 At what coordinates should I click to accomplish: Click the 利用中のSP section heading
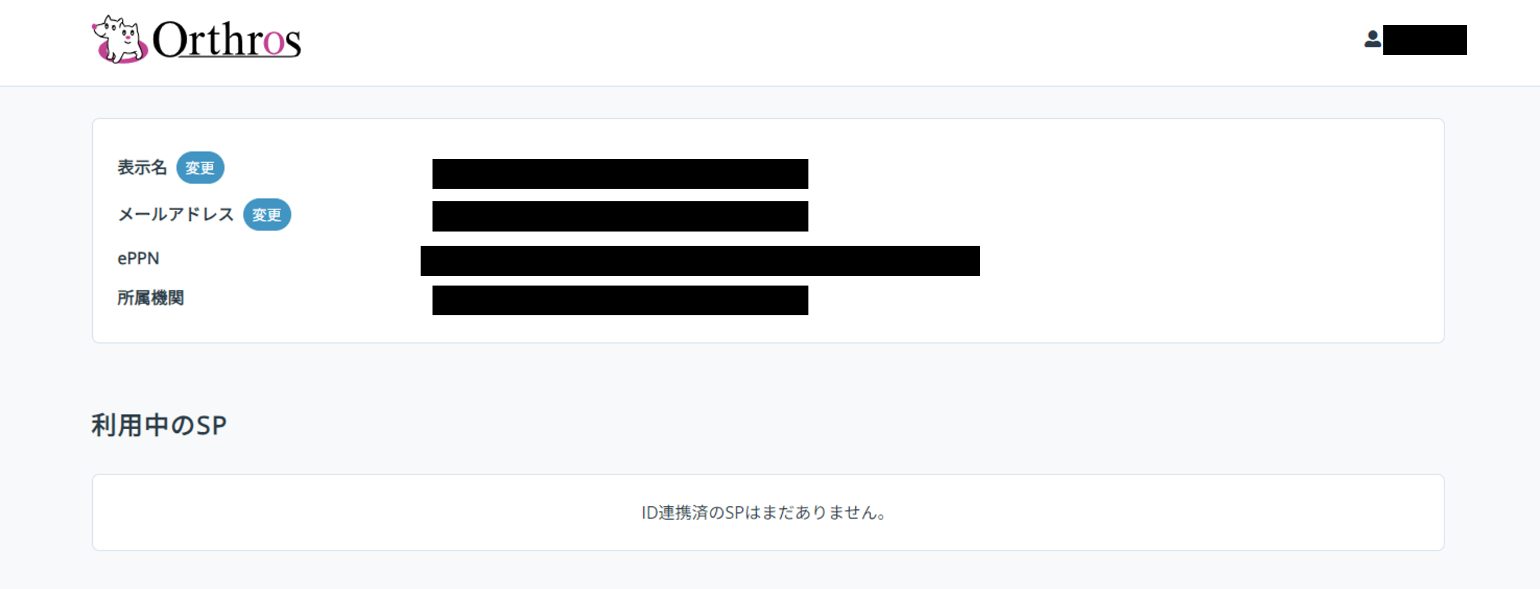pyautogui.click(x=159, y=426)
